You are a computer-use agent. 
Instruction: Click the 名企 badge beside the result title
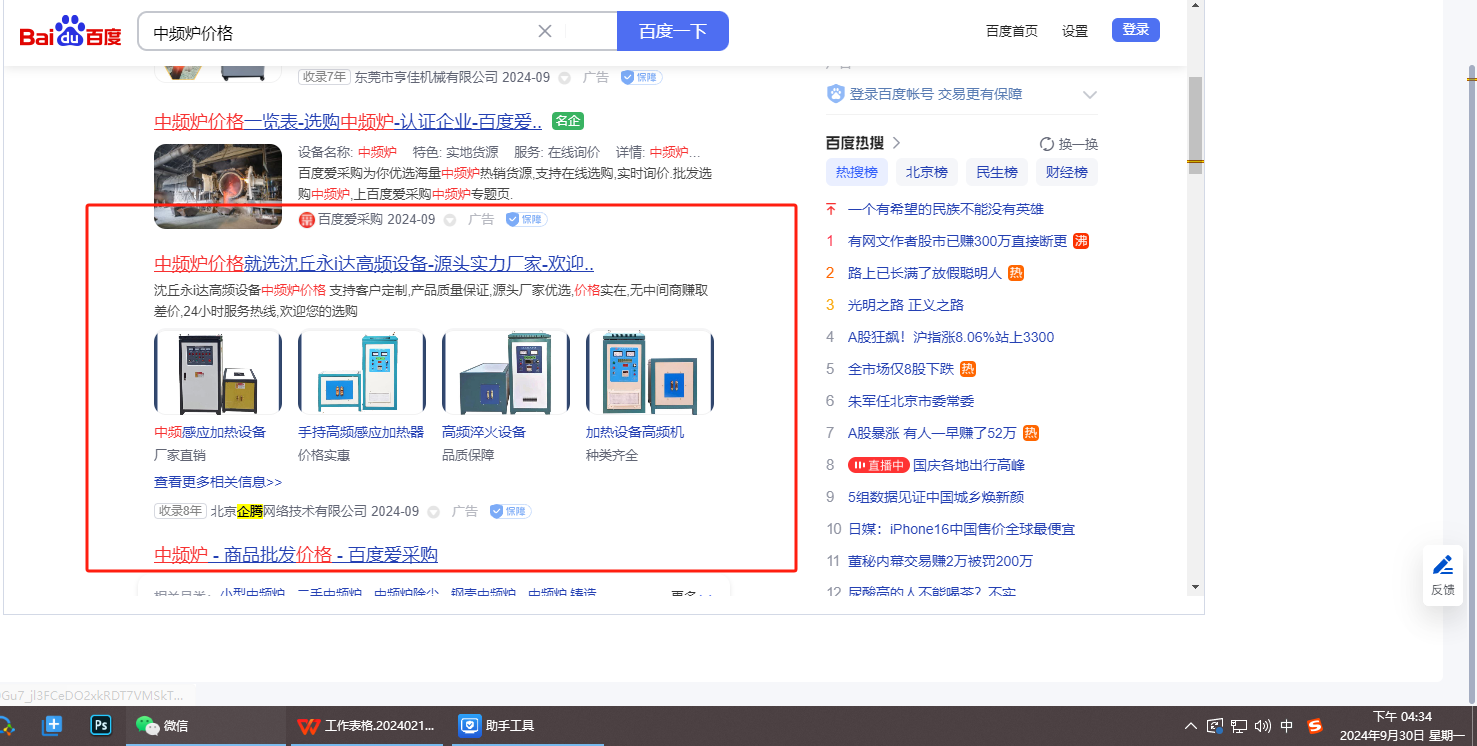point(568,121)
